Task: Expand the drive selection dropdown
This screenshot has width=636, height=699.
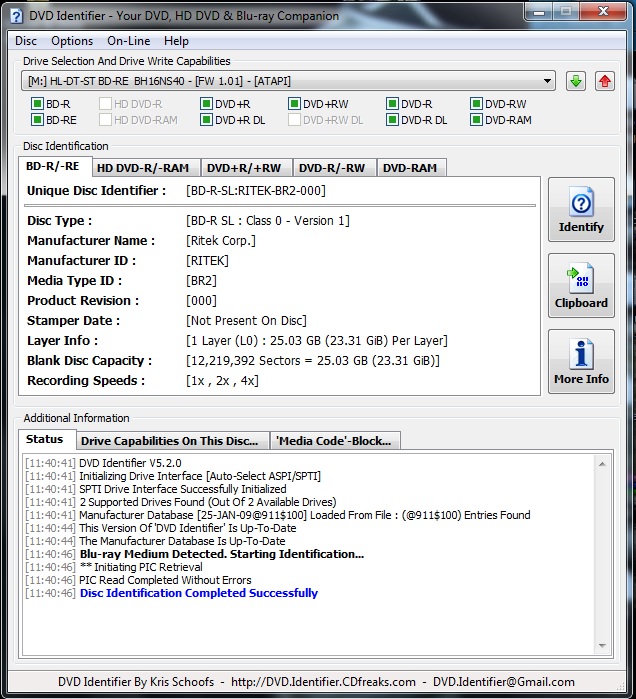Action: (547, 81)
